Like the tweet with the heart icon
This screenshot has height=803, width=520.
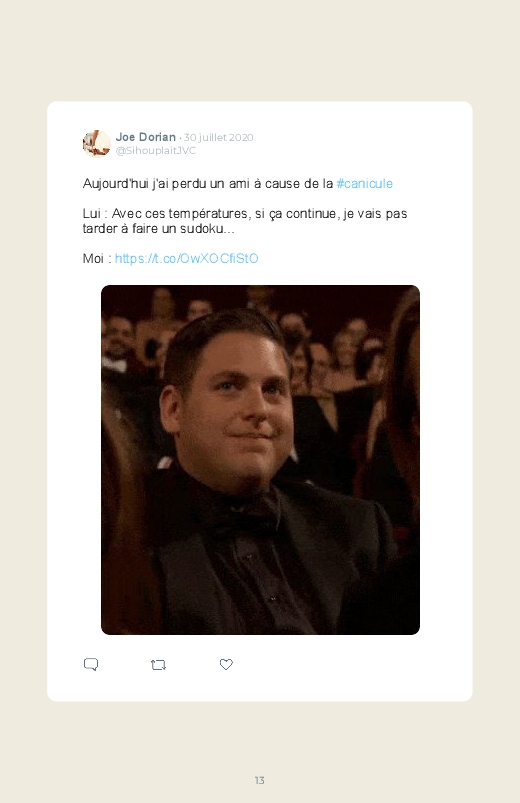pyautogui.click(x=226, y=664)
